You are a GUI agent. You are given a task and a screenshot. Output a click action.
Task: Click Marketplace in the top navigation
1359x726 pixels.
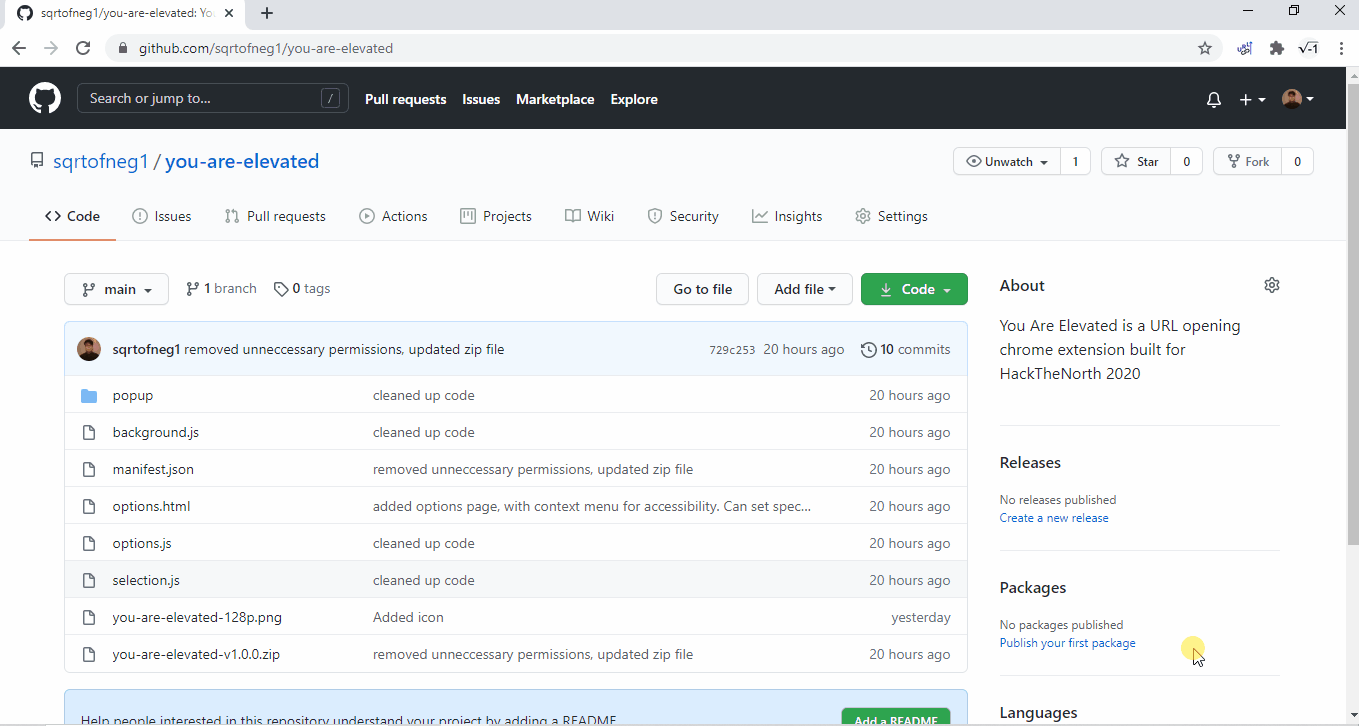point(555,99)
